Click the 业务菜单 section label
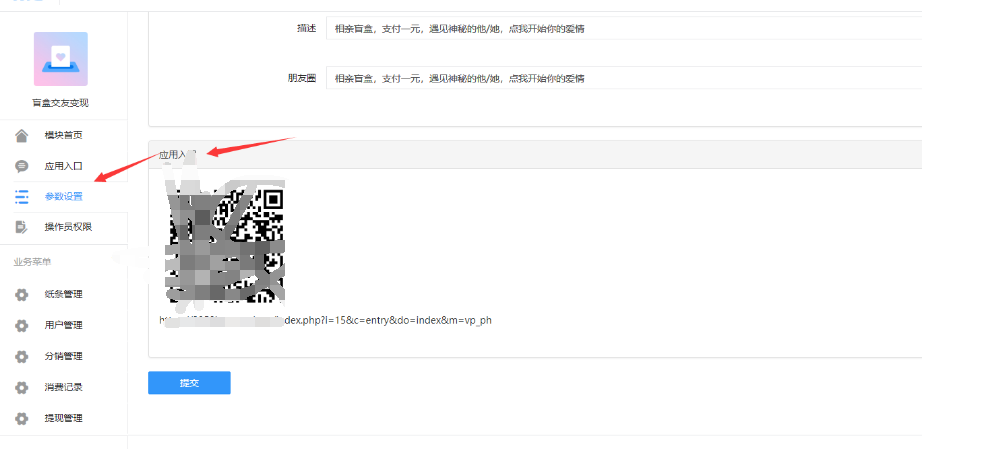The width and height of the screenshot is (983, 449). pyautogui.click(x=32, y=261)
